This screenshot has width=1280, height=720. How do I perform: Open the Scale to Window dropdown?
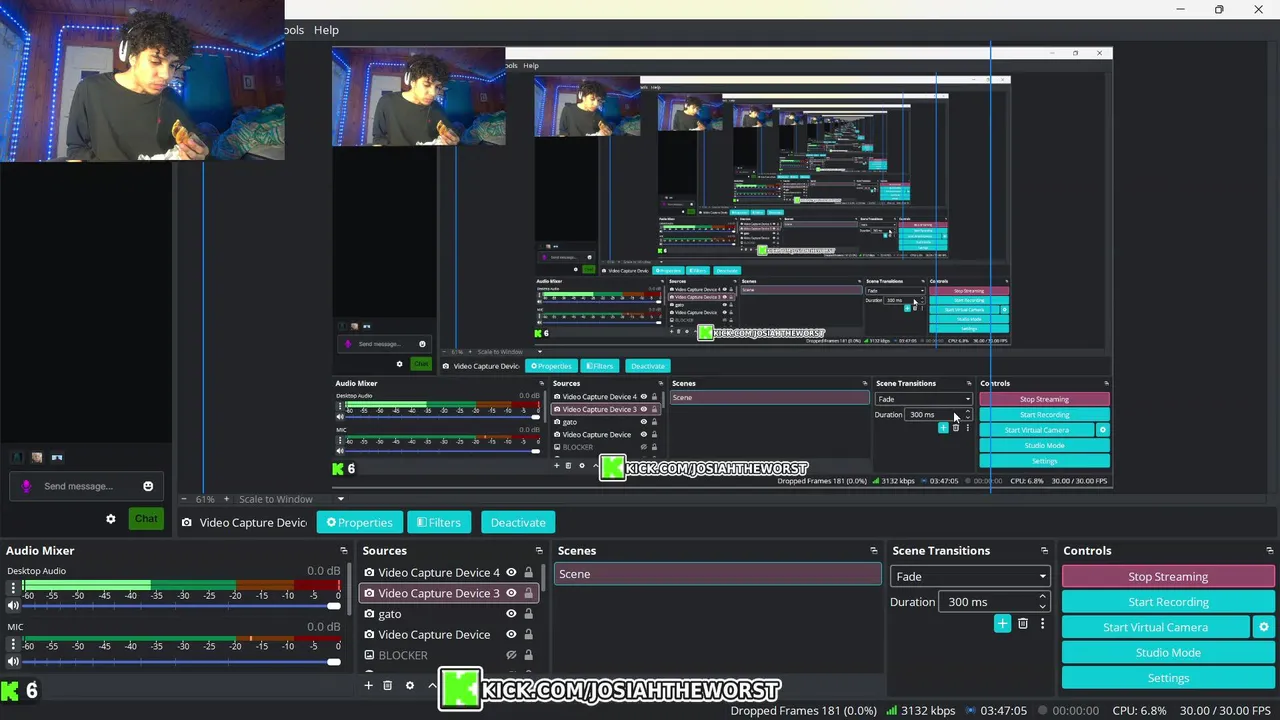290,499
